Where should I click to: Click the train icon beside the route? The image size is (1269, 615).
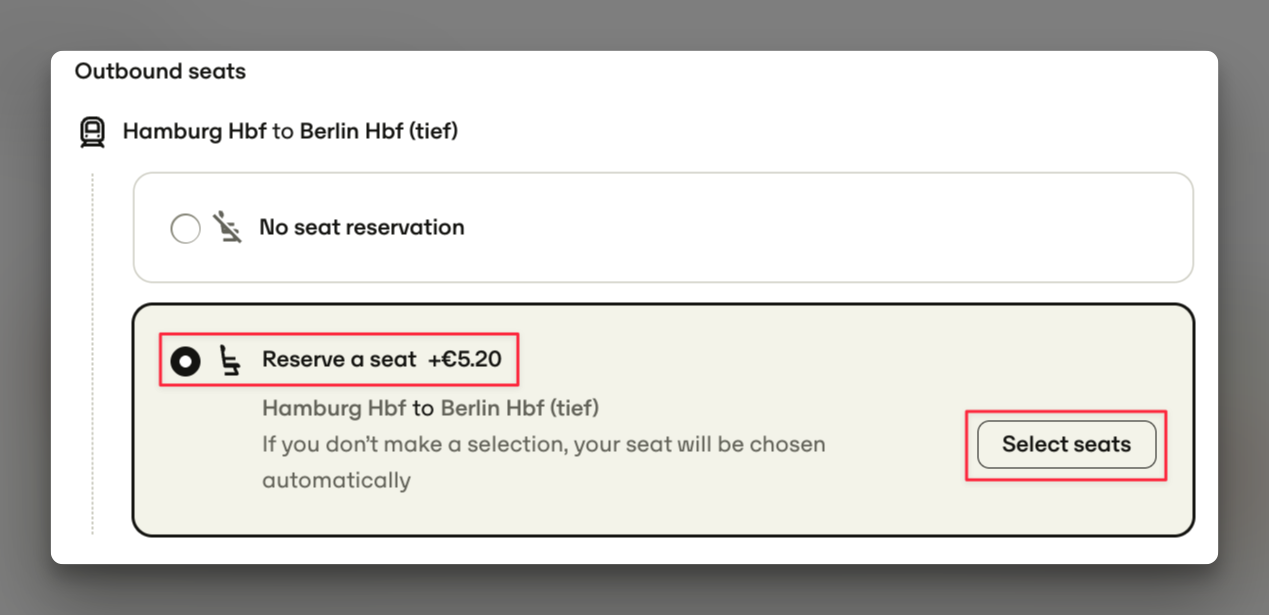coord(93,132)
